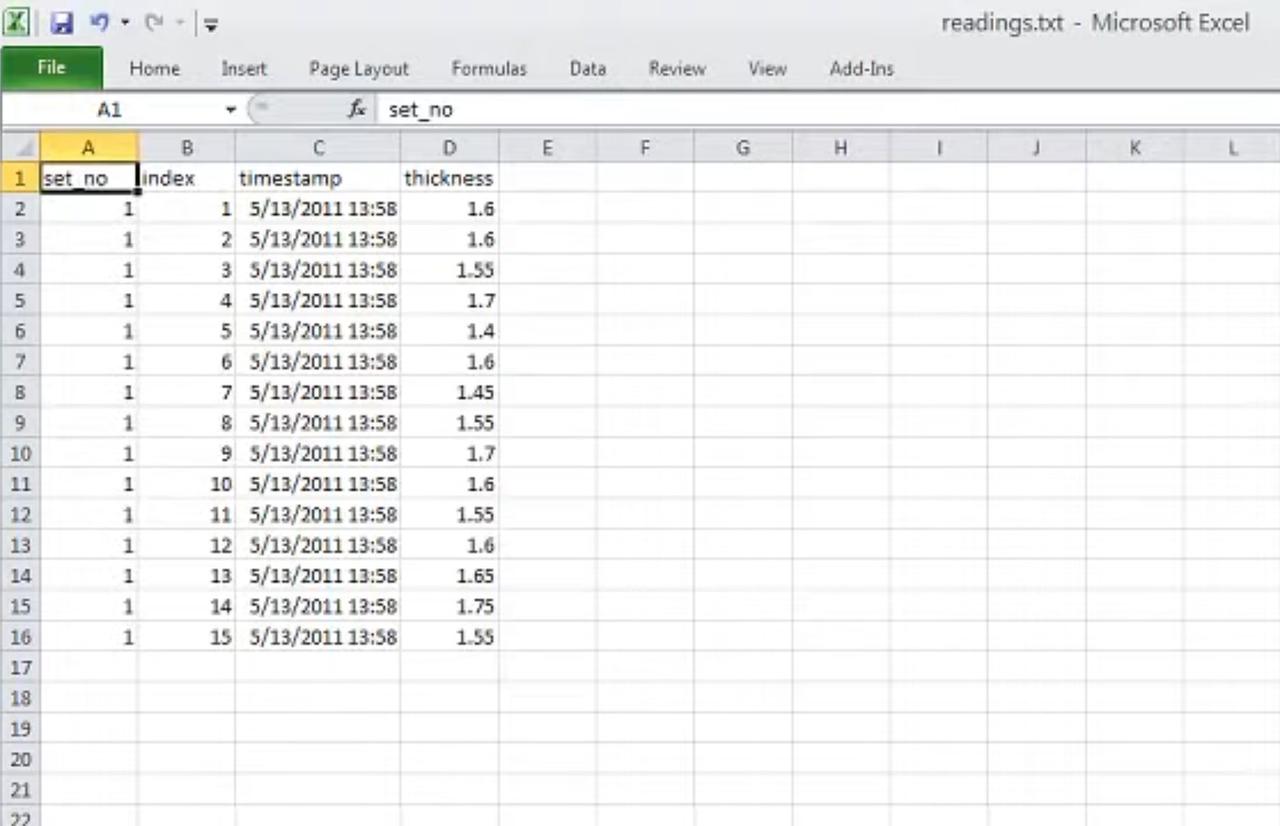Switch to the Data ribbon tab
The width and height of the screenshot is (1280, 826).
click(x=587, y=69)
